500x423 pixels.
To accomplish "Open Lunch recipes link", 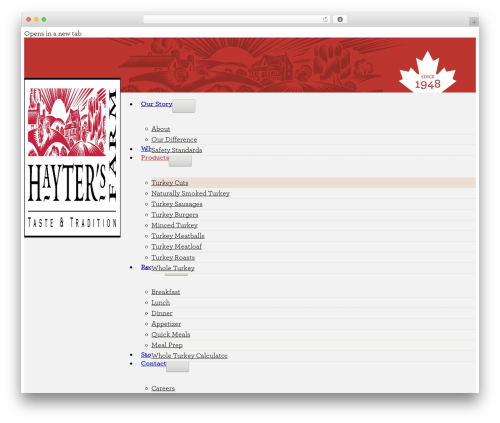I will [x=161, y=303].
